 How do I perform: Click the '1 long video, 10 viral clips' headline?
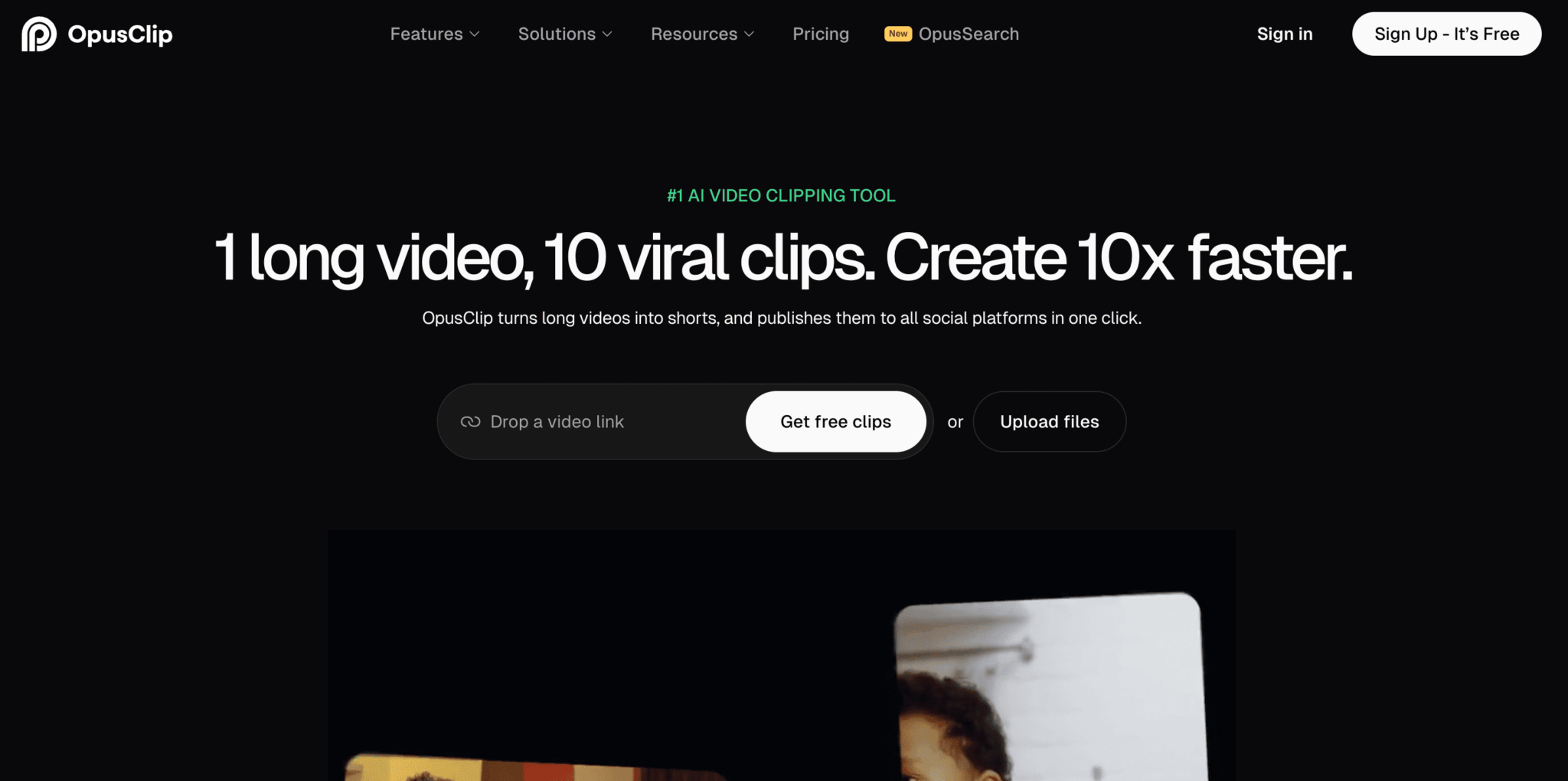coord(782,258)
